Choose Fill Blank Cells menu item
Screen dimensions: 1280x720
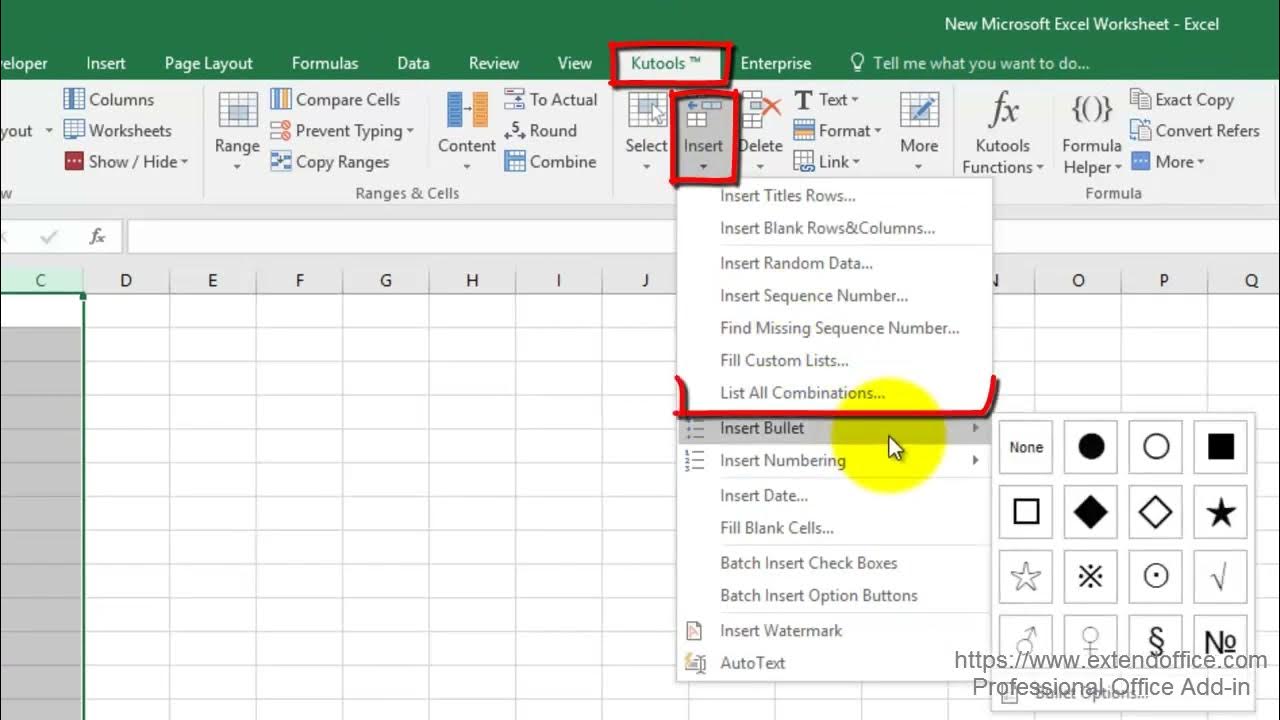point(835,528)
